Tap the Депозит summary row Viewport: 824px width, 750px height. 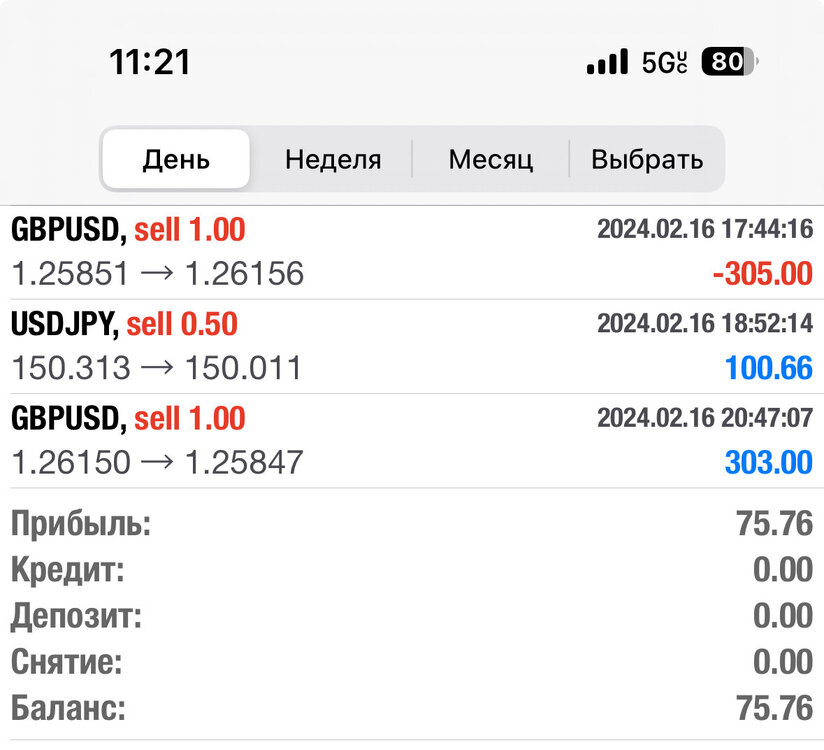[412, 615]
